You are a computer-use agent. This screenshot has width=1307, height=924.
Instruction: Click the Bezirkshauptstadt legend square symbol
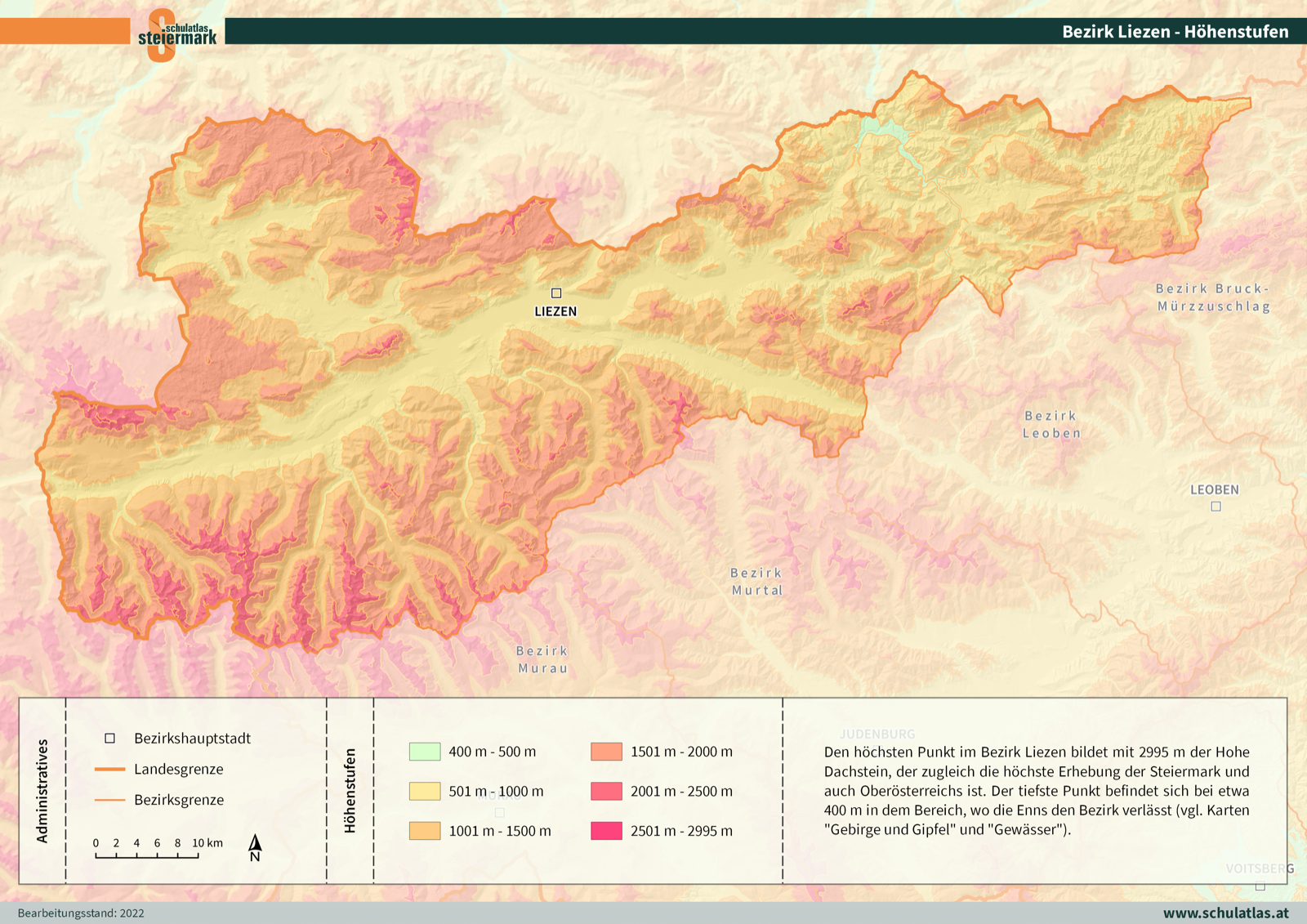[x=109, y=739]
